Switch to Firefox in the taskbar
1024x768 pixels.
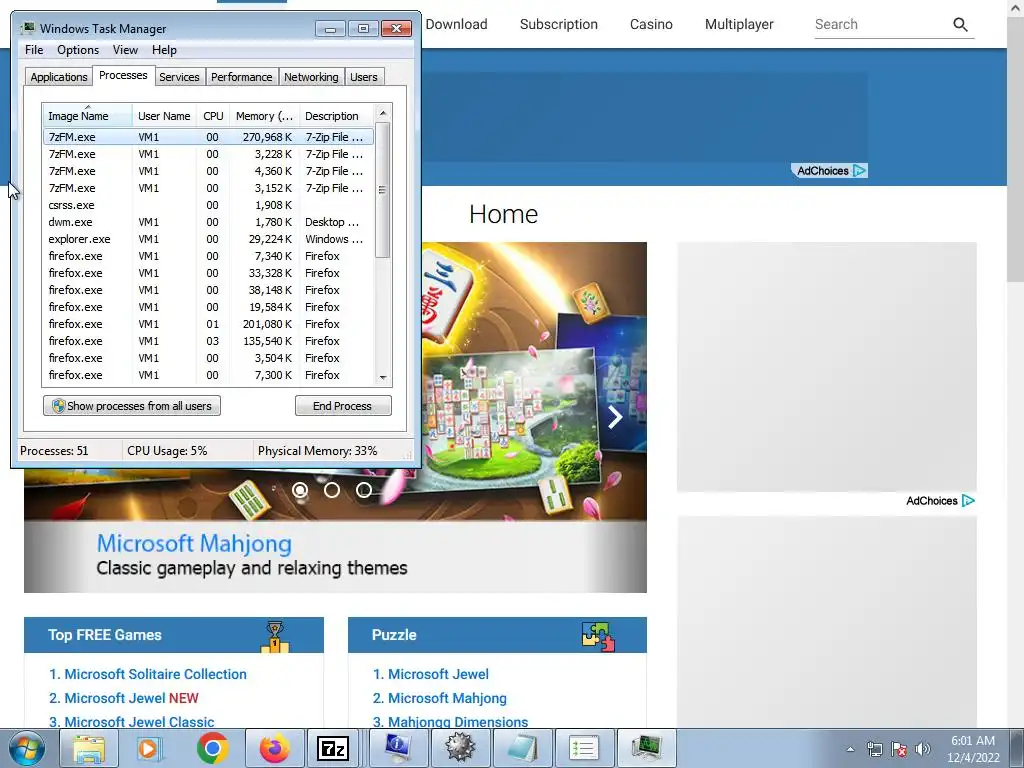[274, 748]
